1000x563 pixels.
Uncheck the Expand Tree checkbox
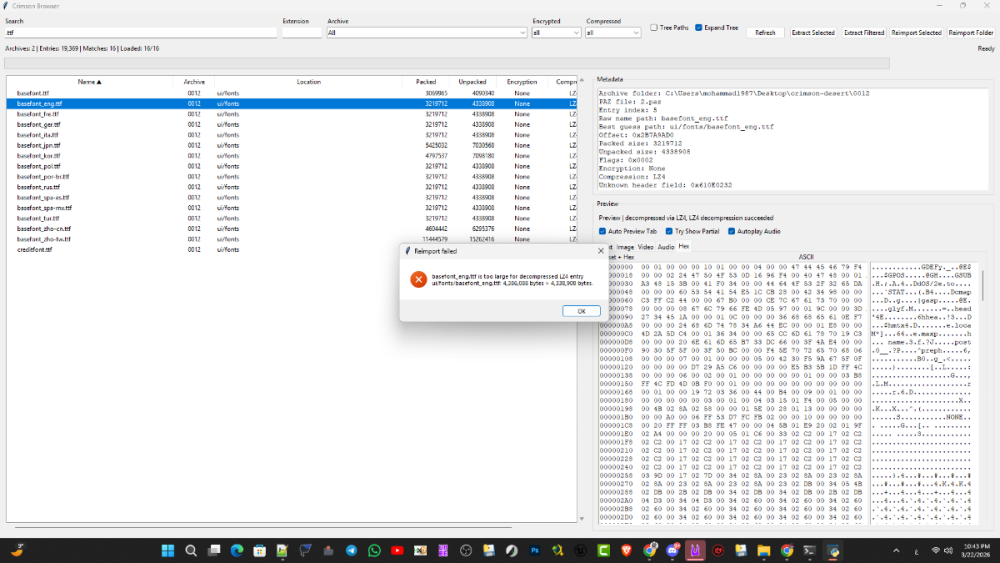(698, 27)
